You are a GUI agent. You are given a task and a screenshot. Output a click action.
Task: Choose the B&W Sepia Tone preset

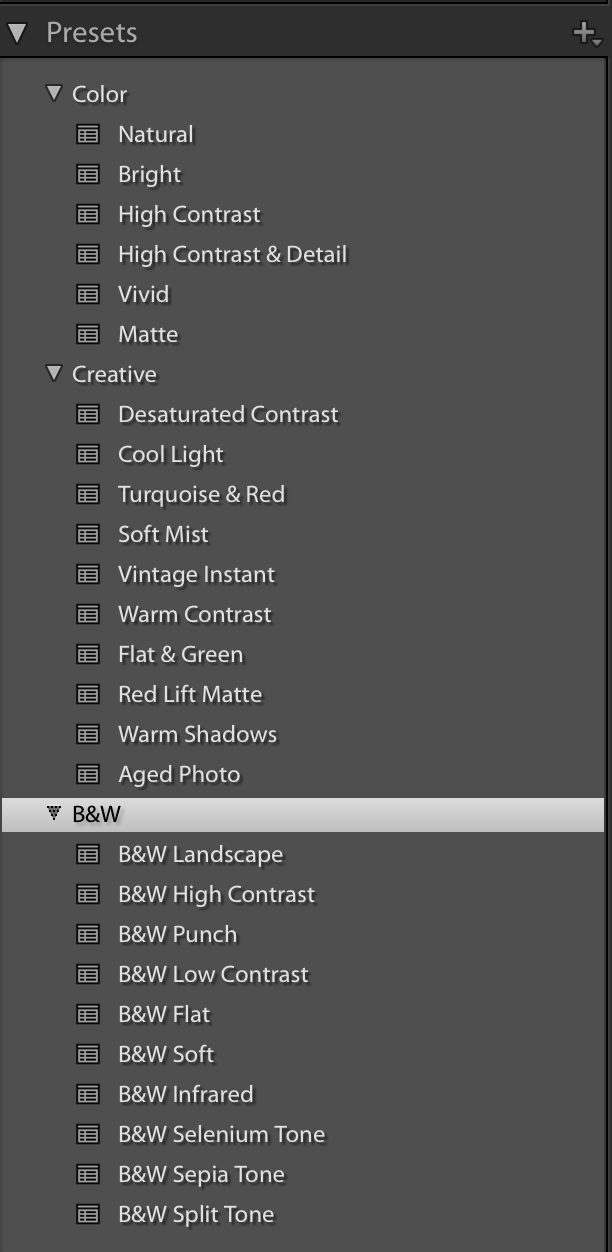point(201,1174)
